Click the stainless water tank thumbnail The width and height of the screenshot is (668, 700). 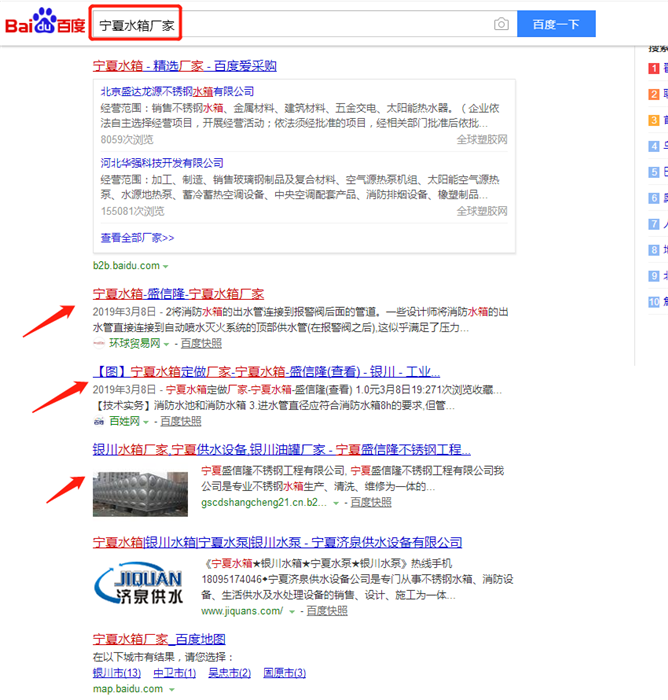140,494
